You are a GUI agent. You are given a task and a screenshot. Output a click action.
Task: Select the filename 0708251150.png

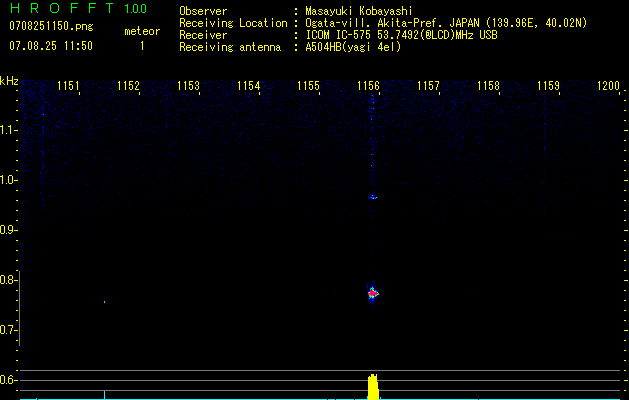[x=51, y=26]
